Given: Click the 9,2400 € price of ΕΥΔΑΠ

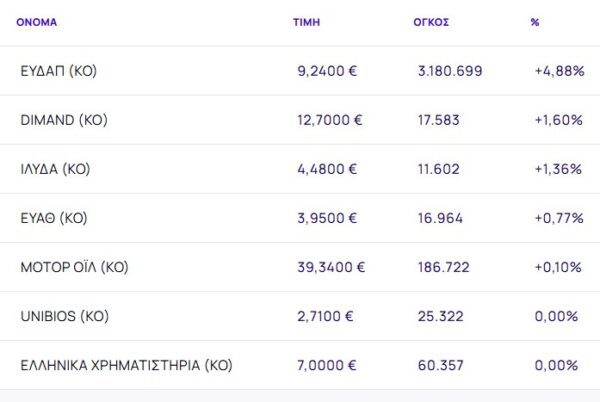Looking at the screenshot, I should click(x=328, y=71).
